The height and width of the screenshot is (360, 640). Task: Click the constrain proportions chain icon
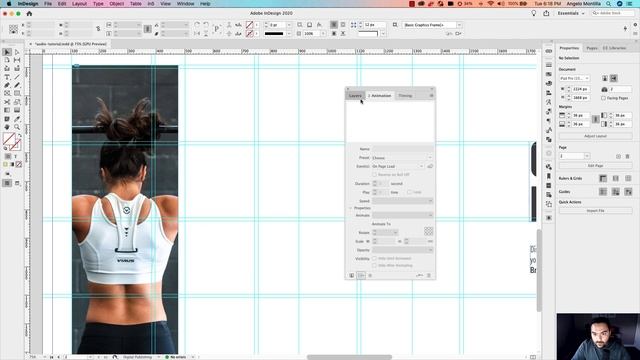pyautogui.click(x=98, y=29)
